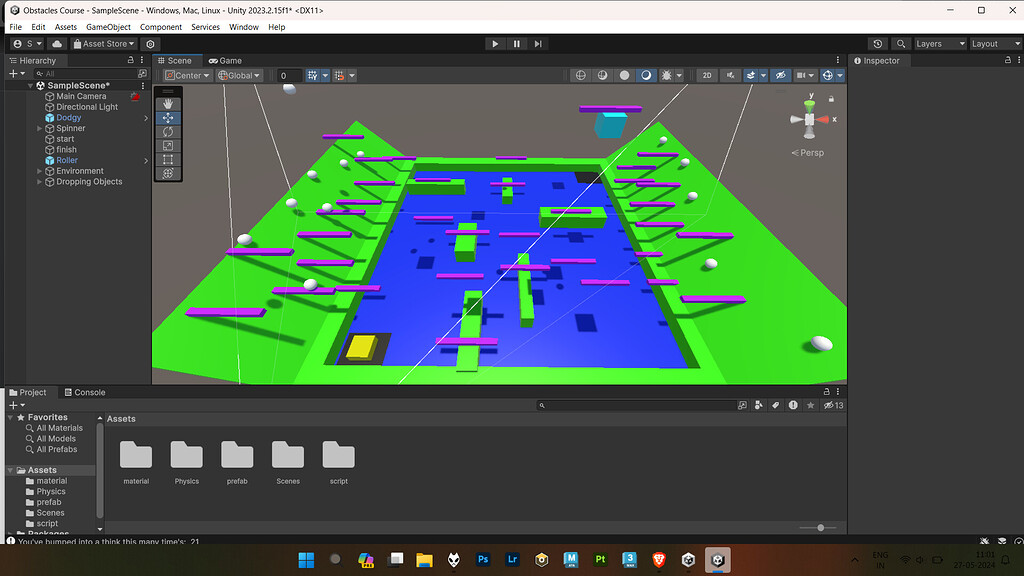Screen dimensions: 1024x576
Task: Toggle 2D scene view mode
Action: coord(707,75)
